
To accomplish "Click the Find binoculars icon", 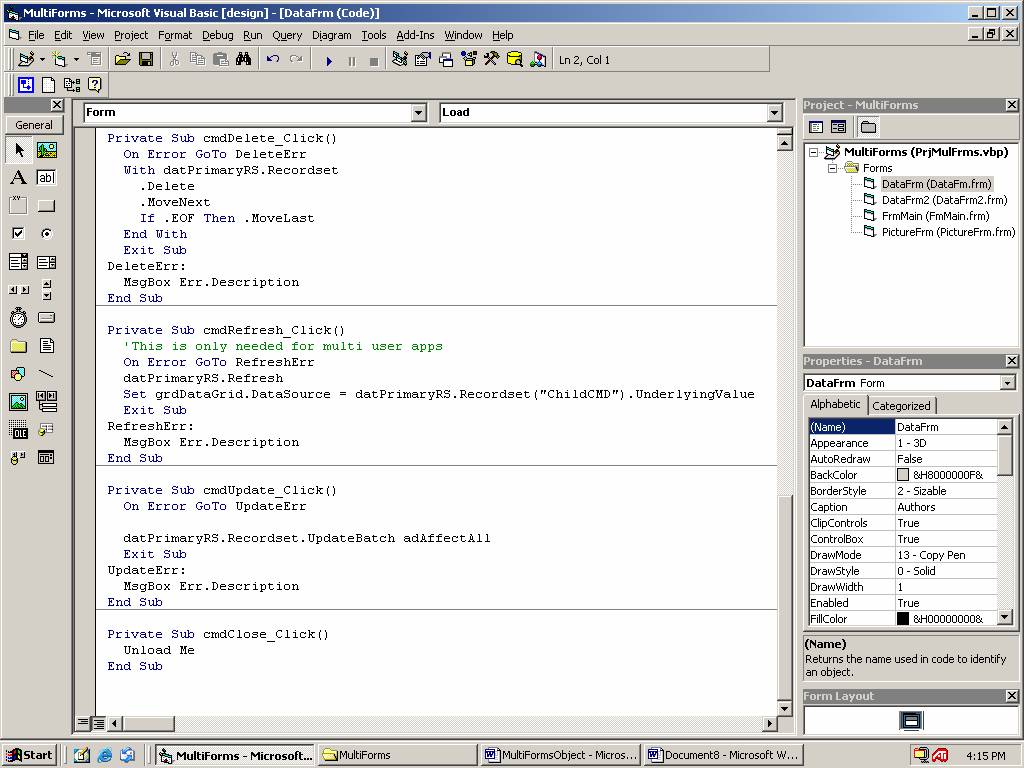I will point(243,60).
